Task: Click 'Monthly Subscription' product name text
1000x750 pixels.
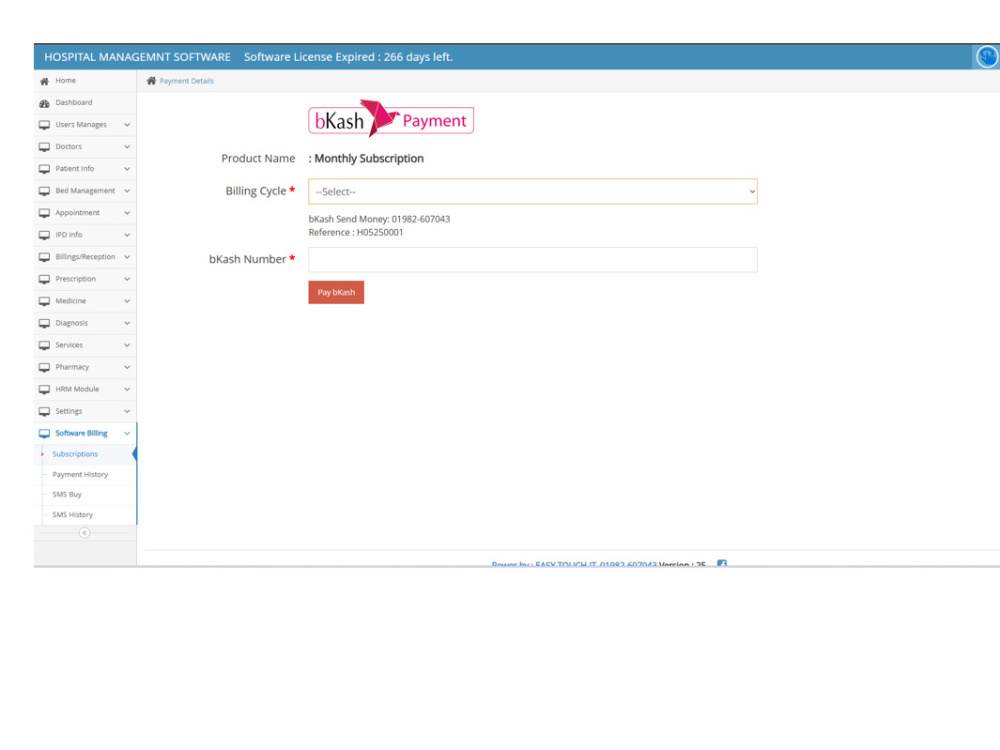Action: pos(369,158)
